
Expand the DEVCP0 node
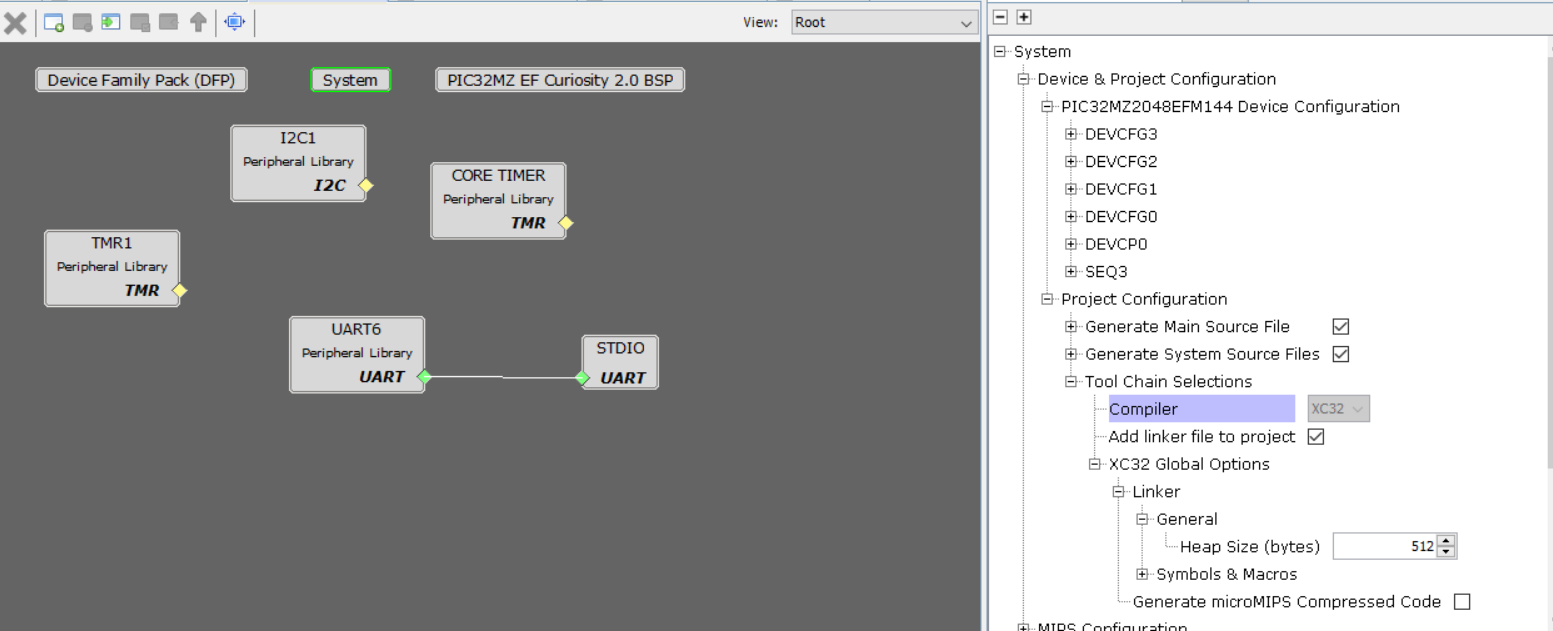1071,244
